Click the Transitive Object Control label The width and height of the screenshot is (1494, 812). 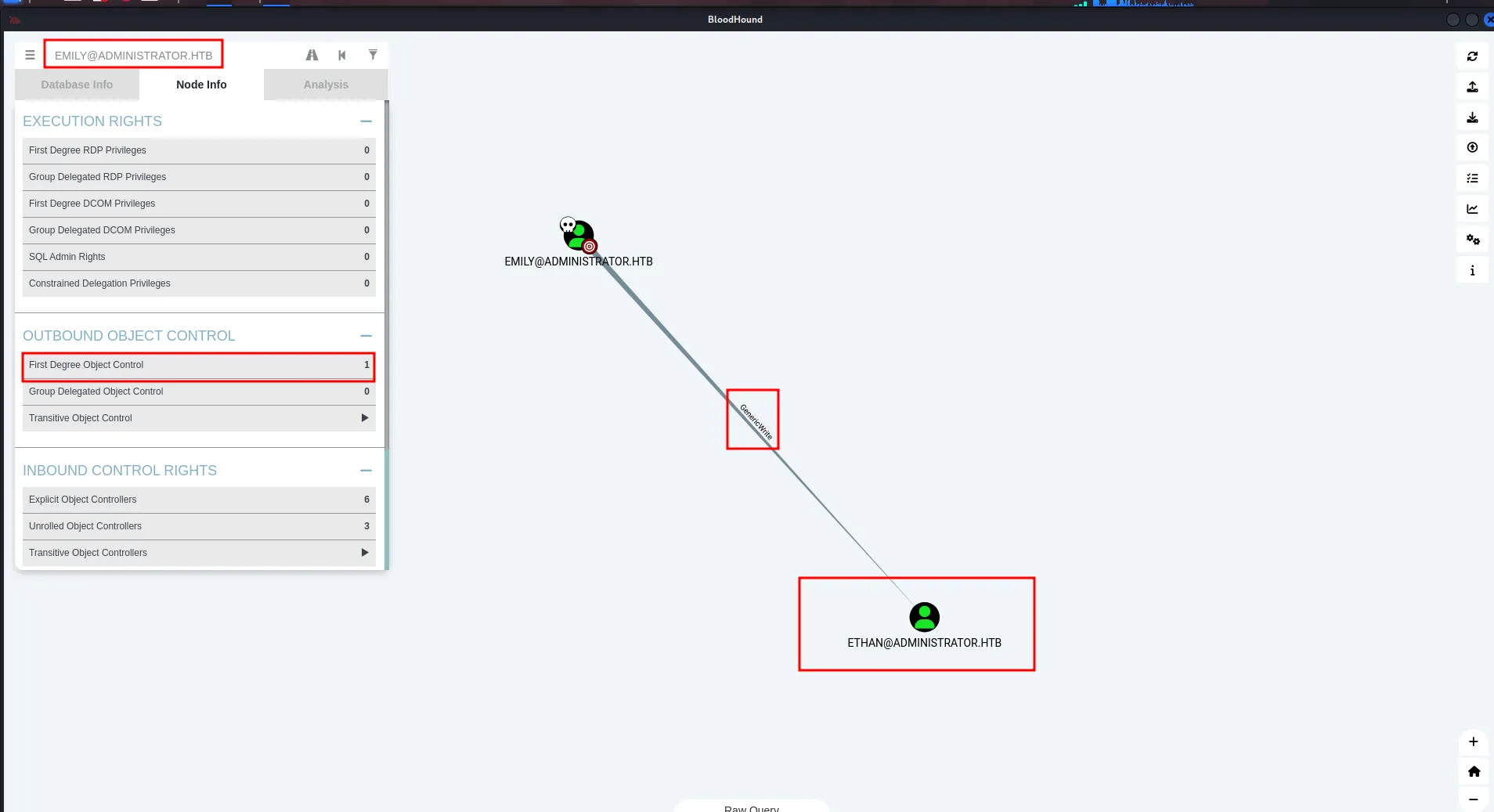click(81, 418)
